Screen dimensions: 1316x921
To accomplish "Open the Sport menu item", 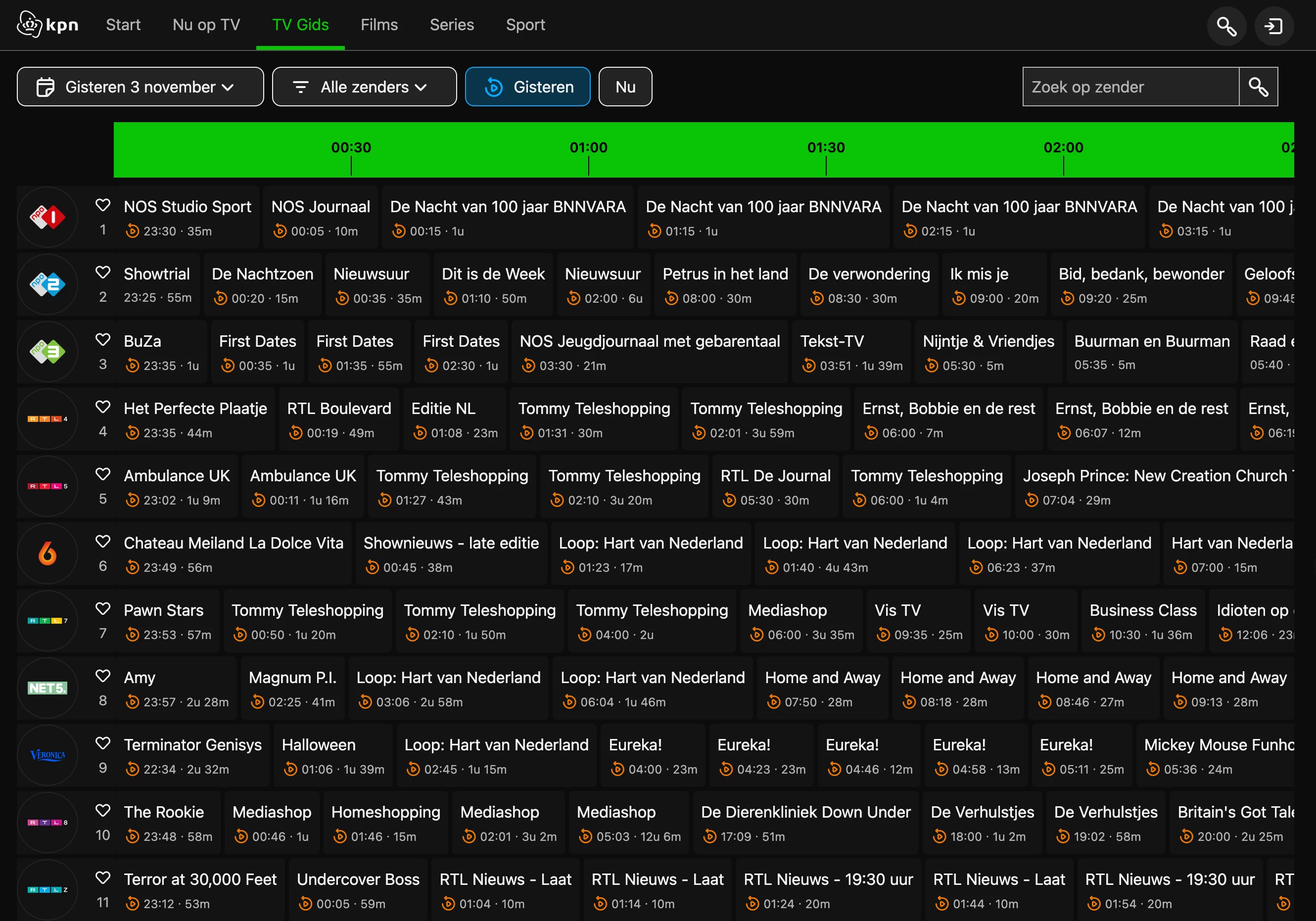I will coord(525,25).
